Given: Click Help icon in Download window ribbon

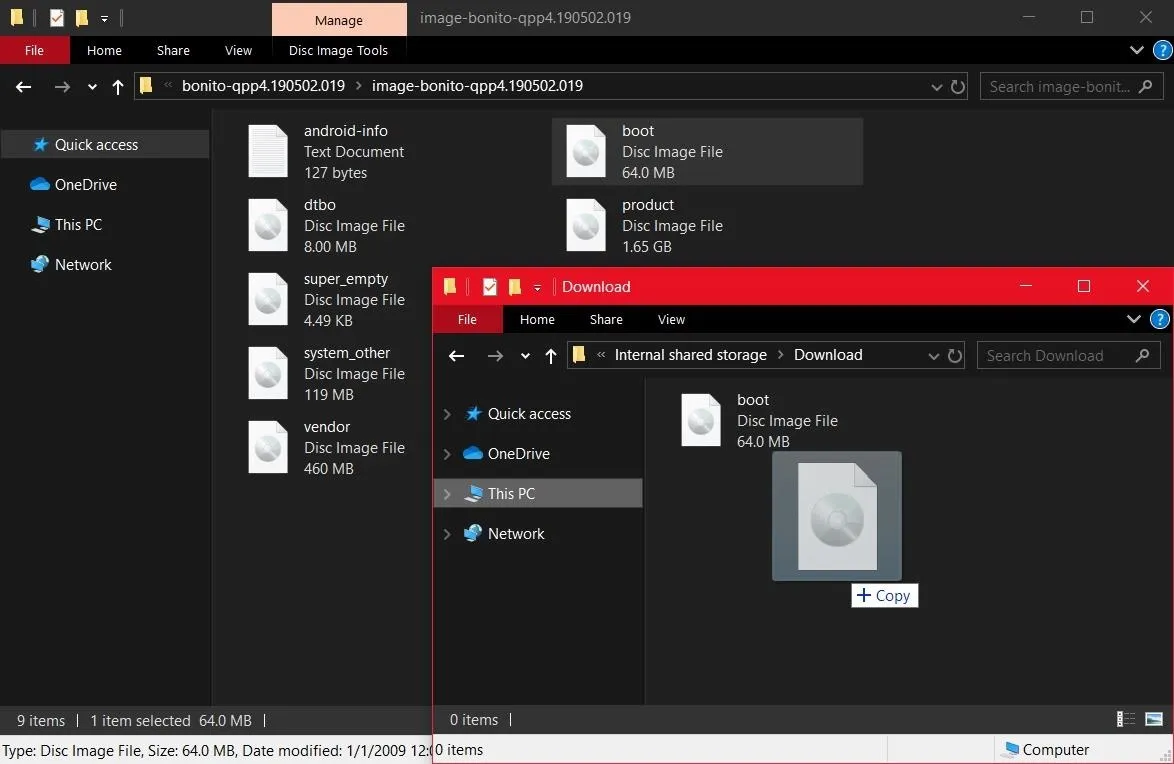Looking at the screenshot, I should point(1159,319).
